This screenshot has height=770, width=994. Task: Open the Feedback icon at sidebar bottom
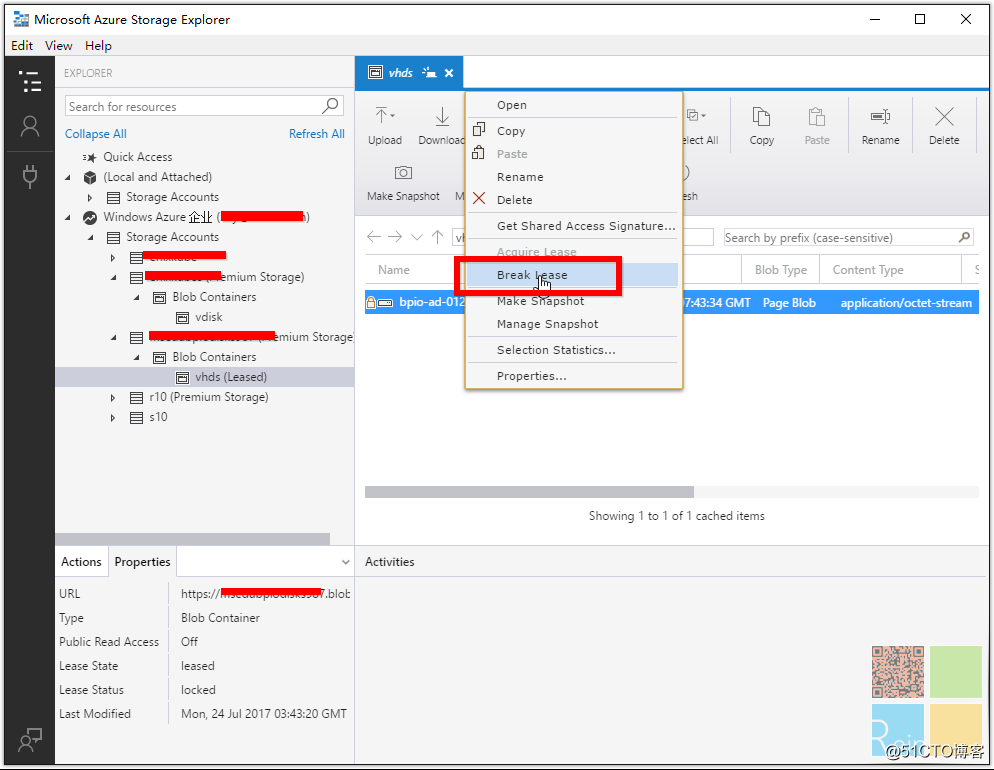pos(30,740)
